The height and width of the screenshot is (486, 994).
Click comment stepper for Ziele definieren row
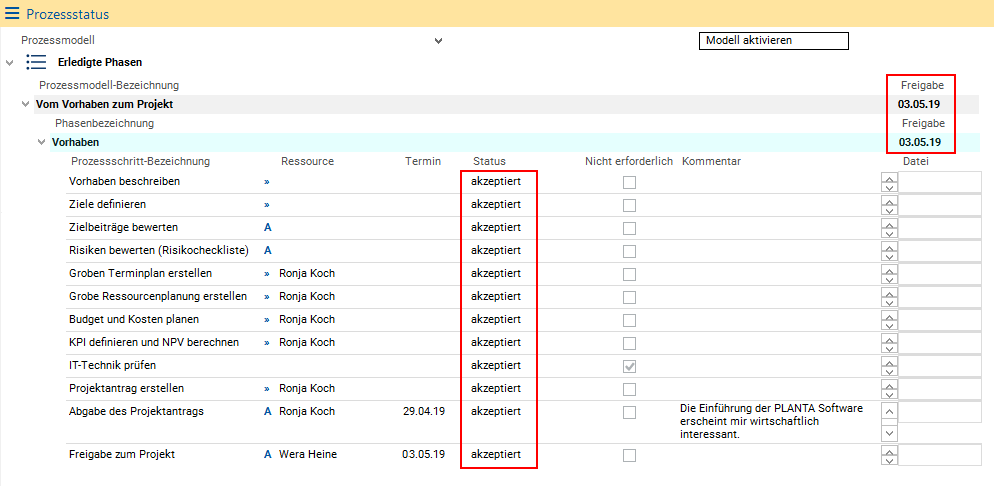click(889, 205)
